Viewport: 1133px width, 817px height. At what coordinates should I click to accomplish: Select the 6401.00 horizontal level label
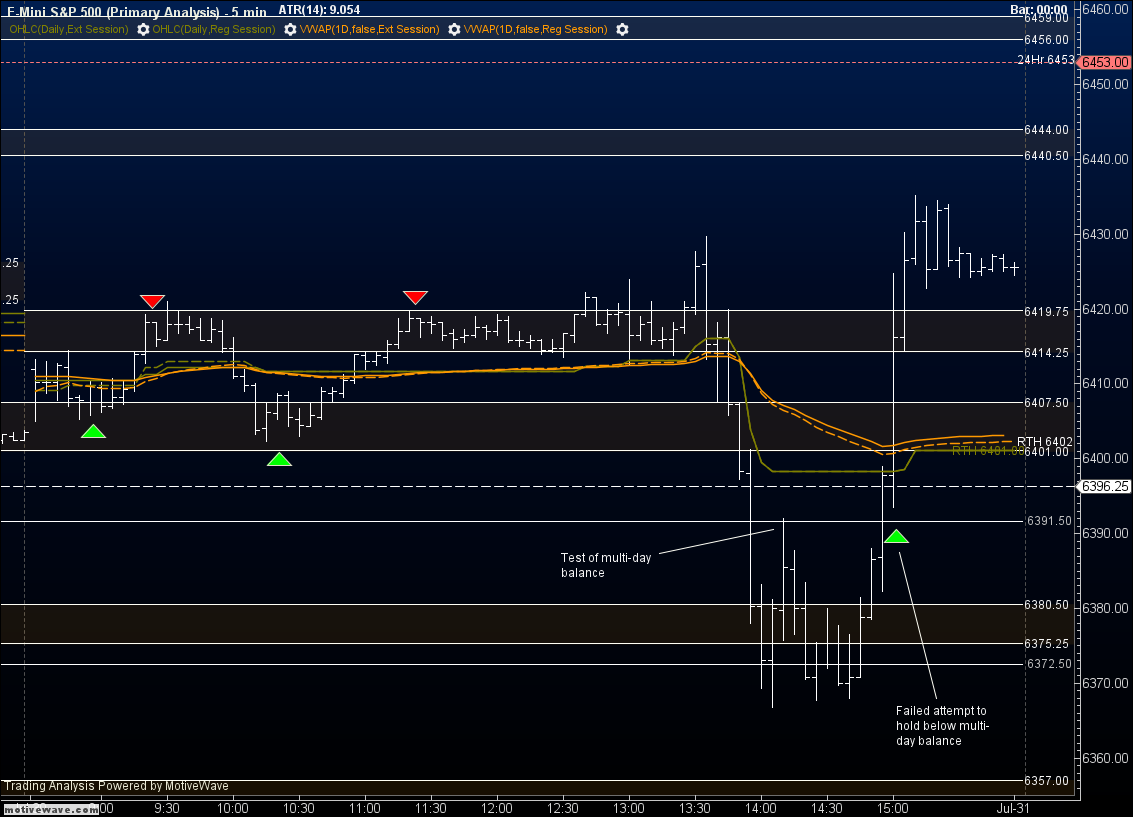click(x=1046, y=452)
